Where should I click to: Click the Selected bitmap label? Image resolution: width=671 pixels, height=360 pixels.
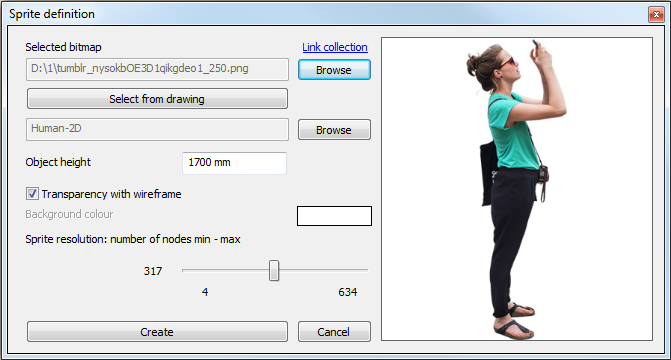point(63,47)
